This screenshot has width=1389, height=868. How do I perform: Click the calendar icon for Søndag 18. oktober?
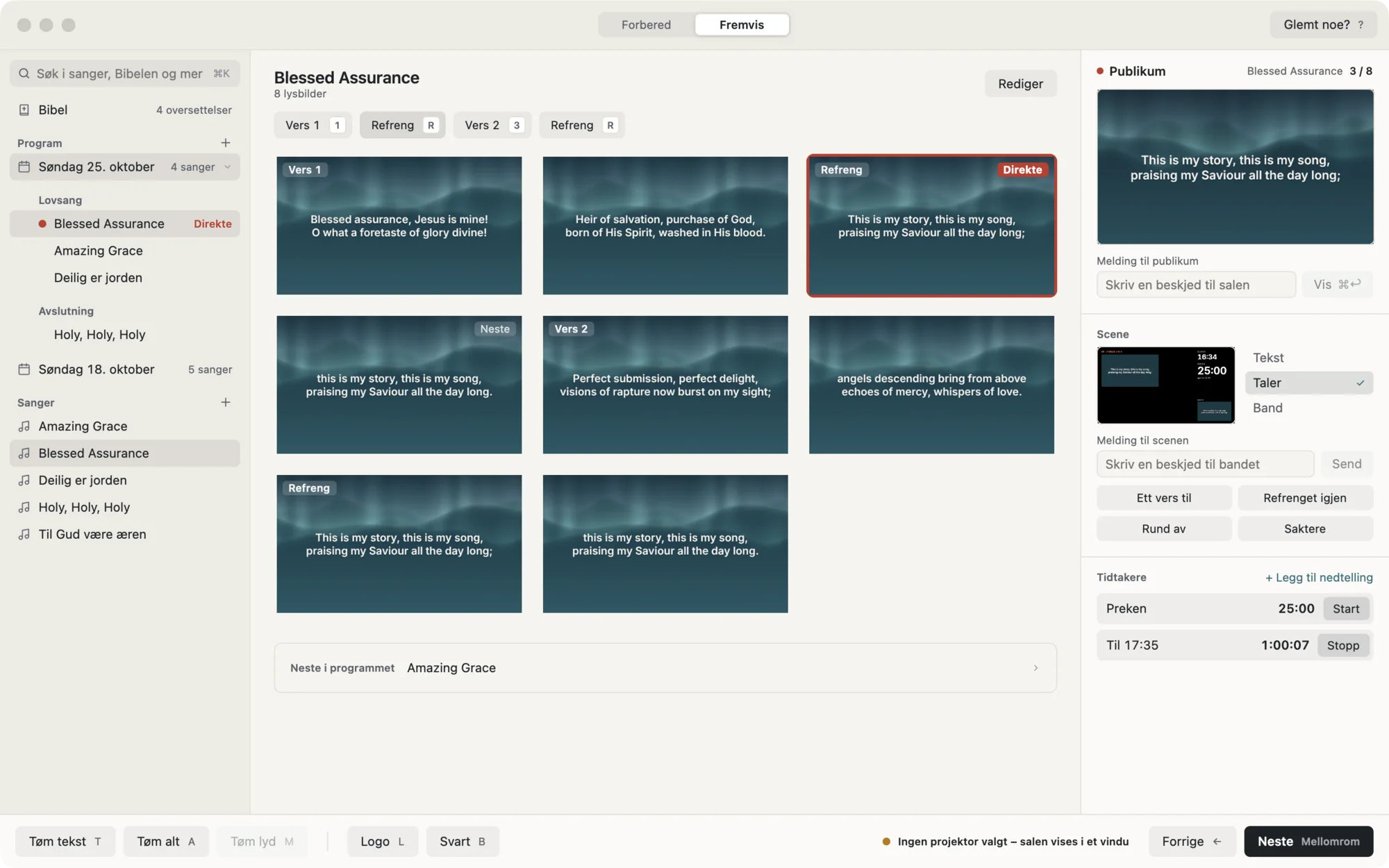[x=24, y=369]
